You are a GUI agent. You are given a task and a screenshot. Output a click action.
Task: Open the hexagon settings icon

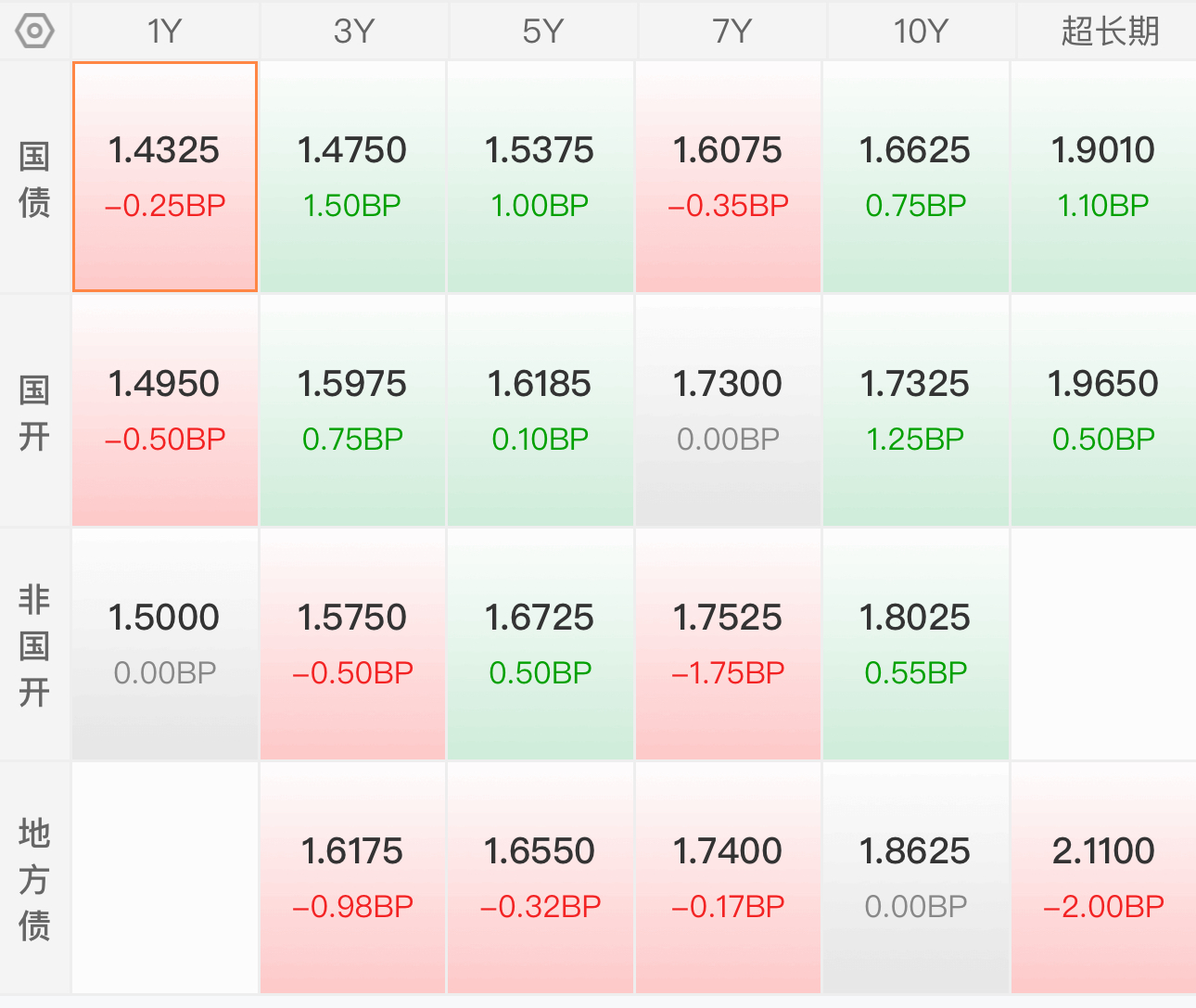pos(35,32)
